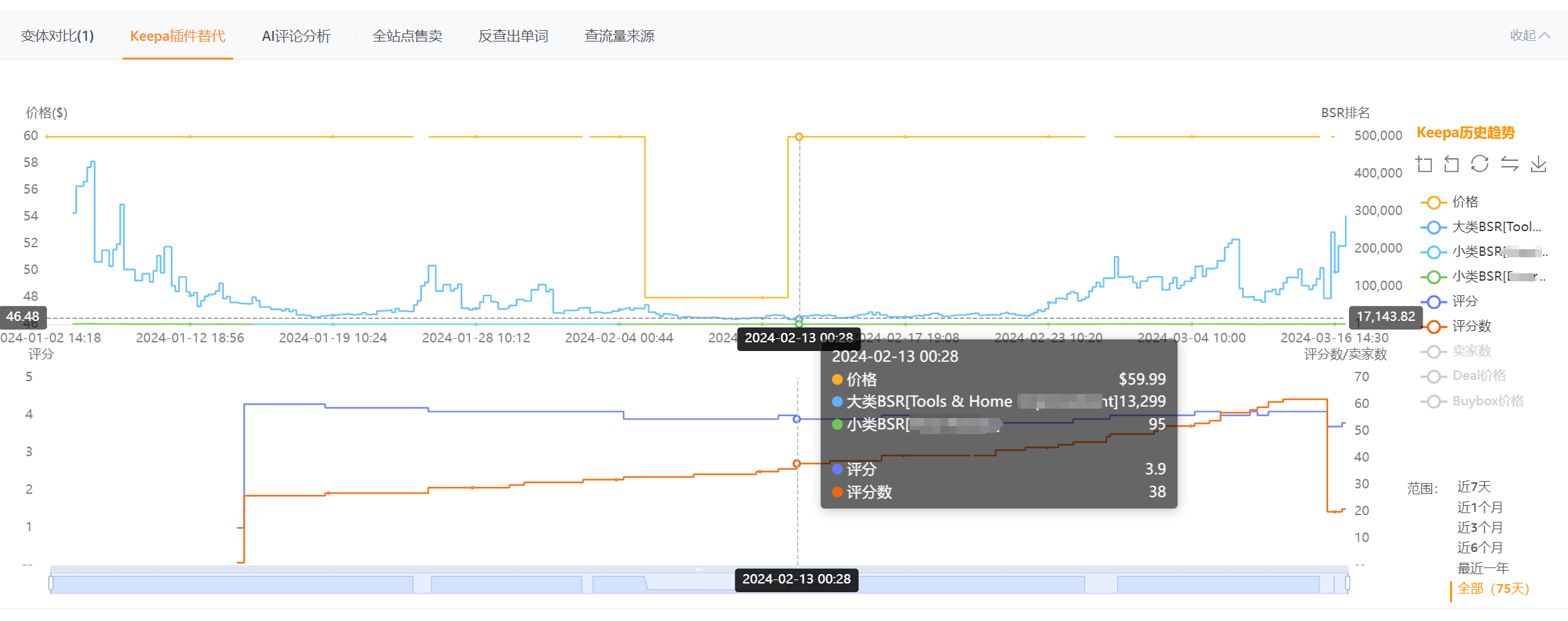The image size is (1568, 621).
Task: Click the zoom reset (undo zoom) icon
Action: pyautogui.click(x=1451, y=164)
